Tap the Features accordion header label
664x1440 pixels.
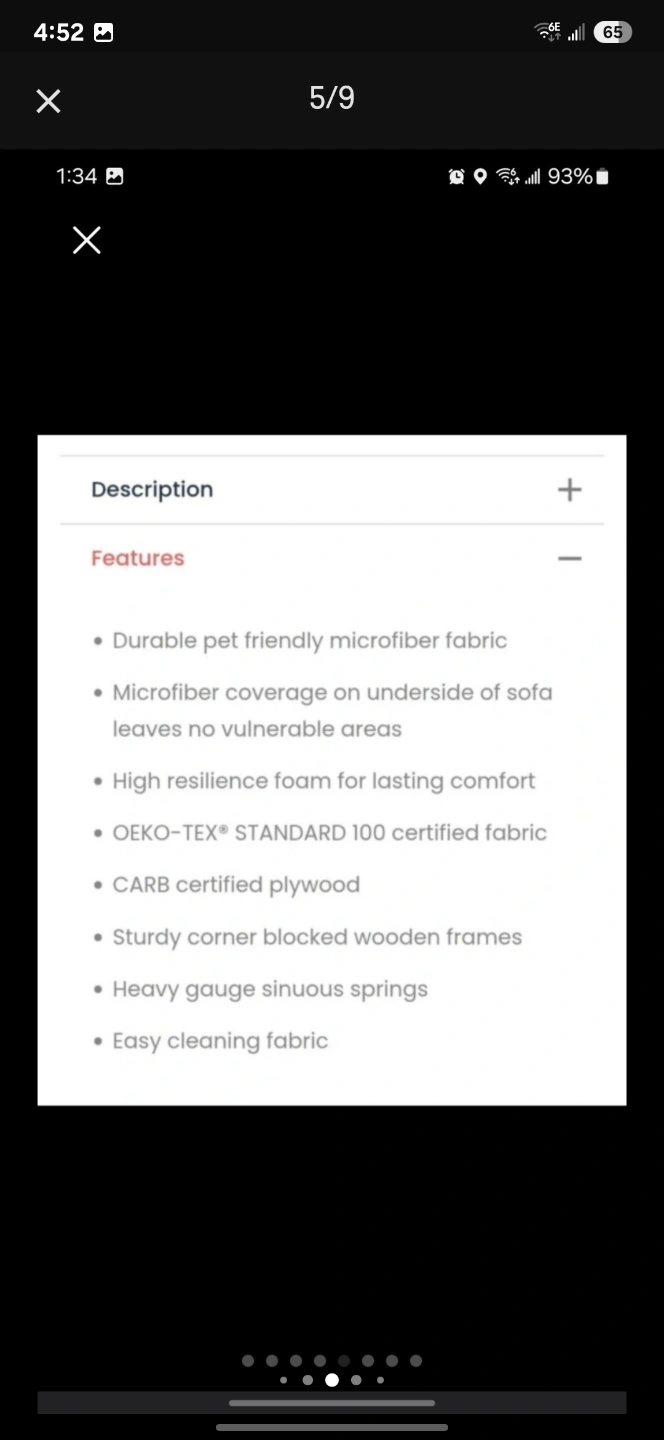tap(138, 558)
